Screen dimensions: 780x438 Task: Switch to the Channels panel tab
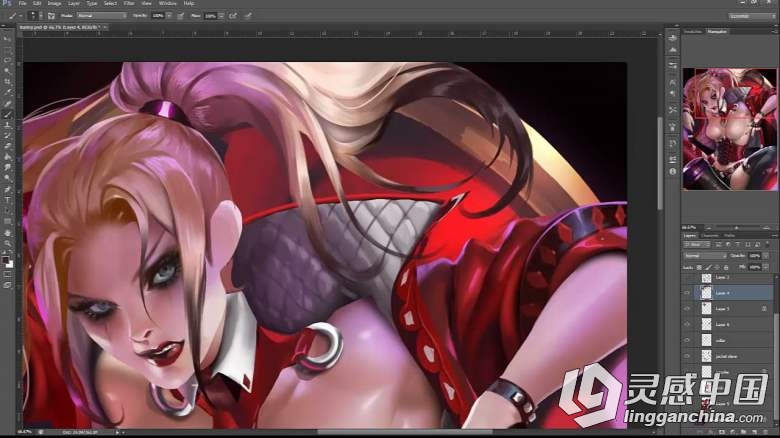710,235
